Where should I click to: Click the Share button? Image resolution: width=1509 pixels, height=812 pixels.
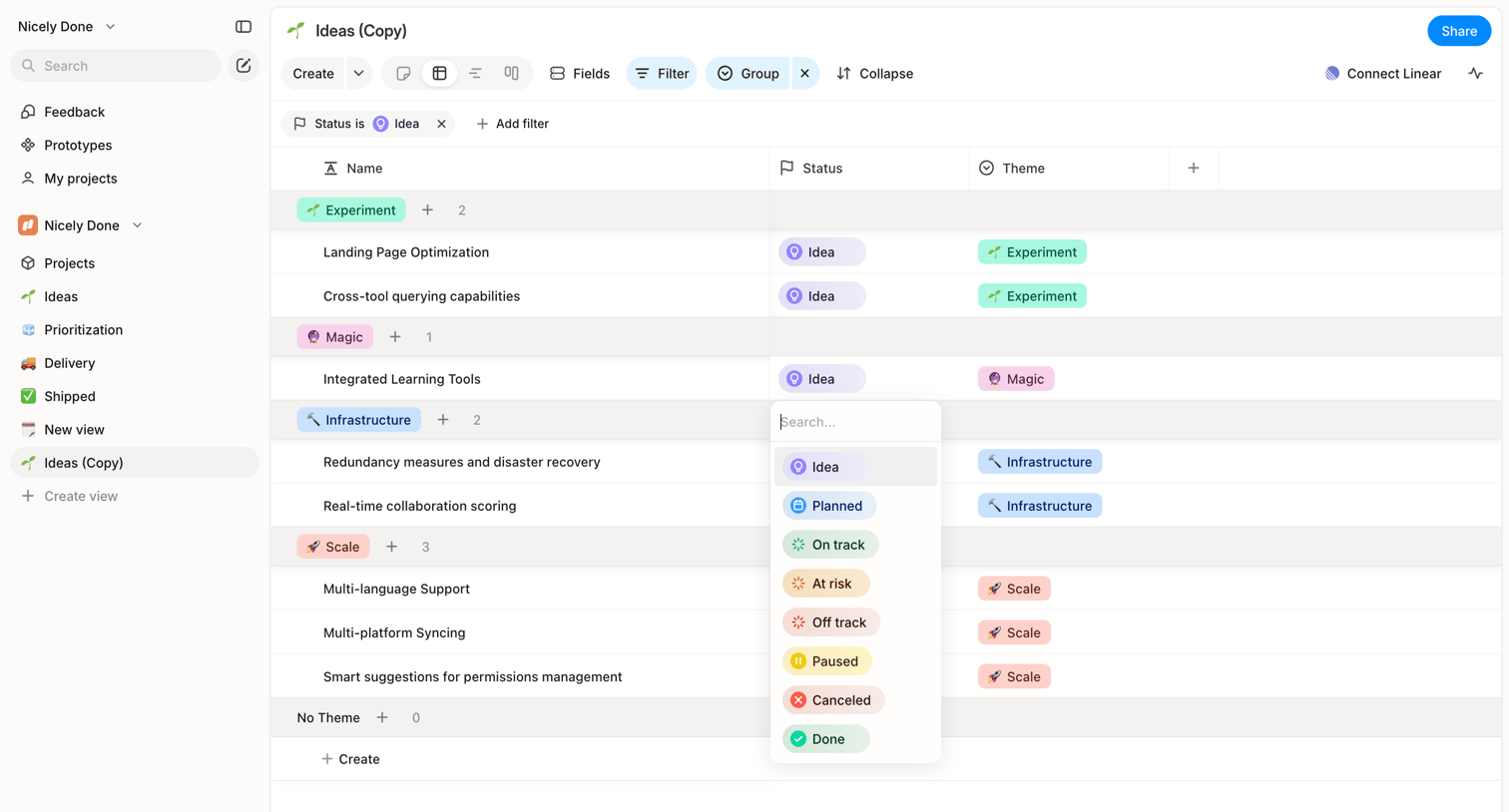pos(1458,31)
